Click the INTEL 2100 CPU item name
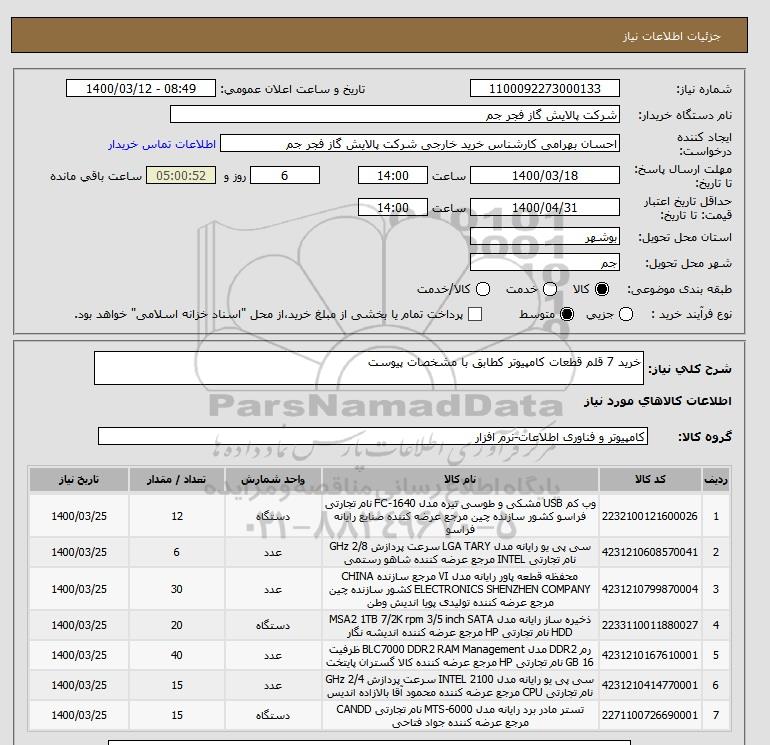 [460, 685]
